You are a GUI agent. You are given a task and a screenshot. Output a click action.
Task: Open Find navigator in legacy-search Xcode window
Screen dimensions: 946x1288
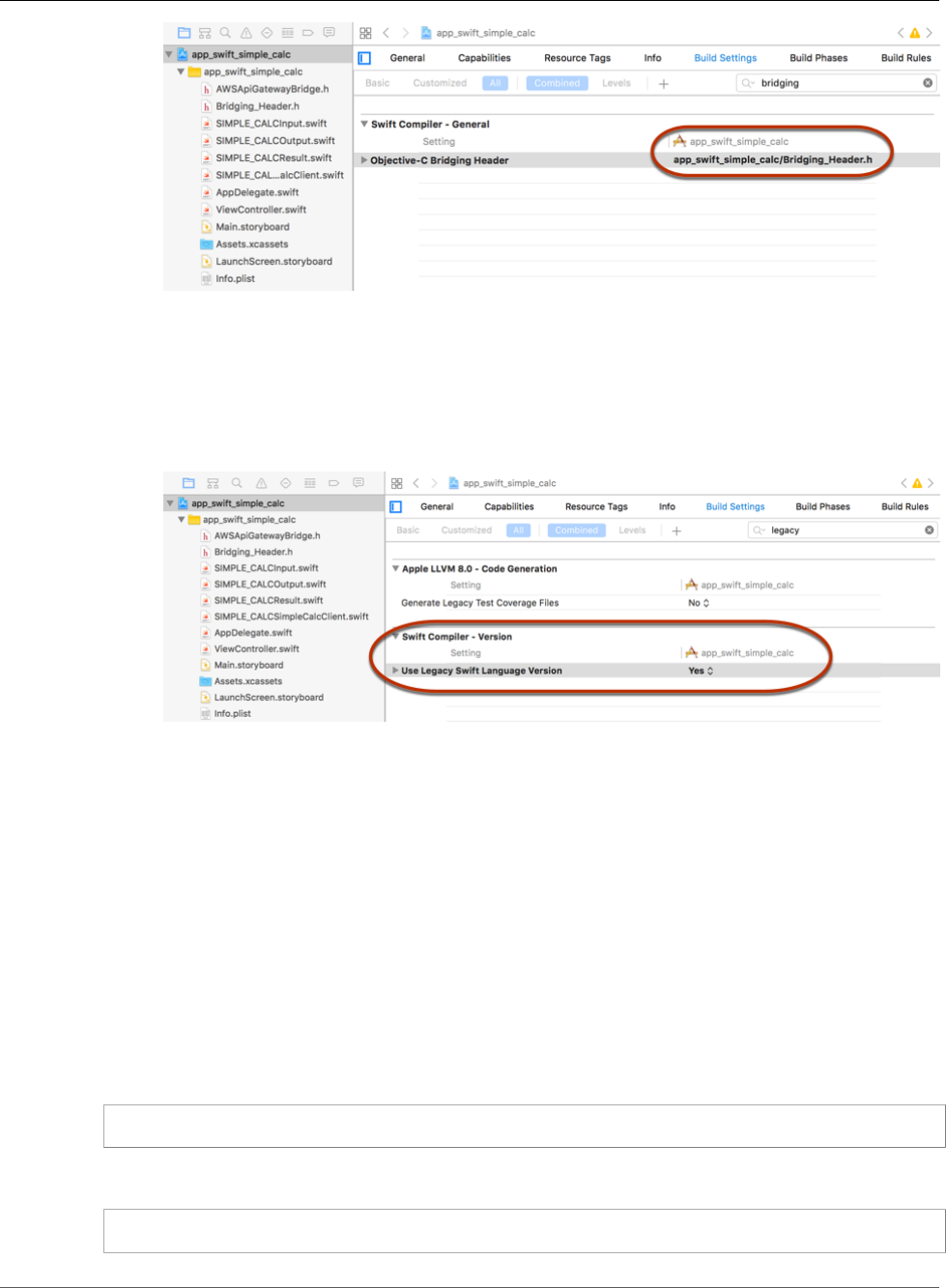[237, 483]
